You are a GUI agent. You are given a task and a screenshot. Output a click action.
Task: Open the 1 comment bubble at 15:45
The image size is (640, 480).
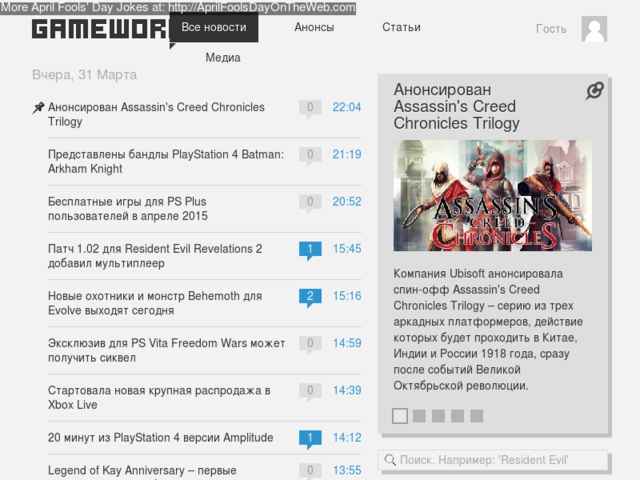pos(310,250)
